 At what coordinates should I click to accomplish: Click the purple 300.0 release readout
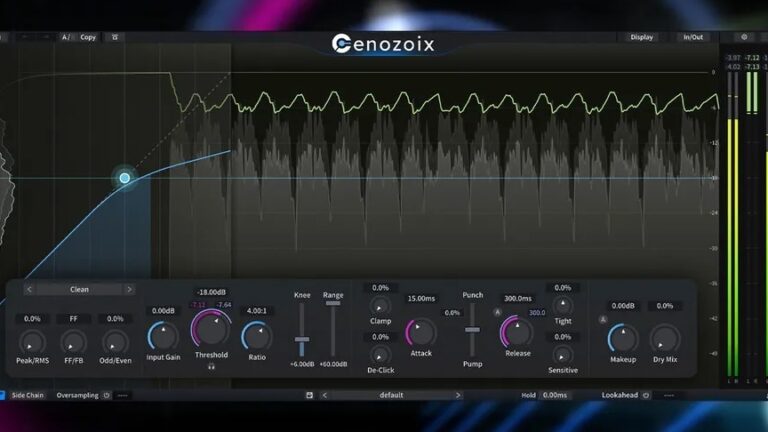(537, 312)
